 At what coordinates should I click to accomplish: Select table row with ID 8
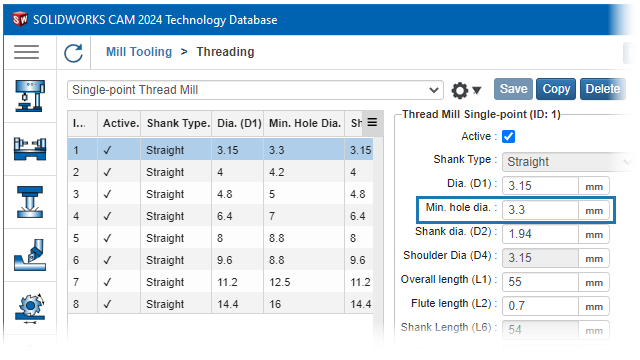[x=220, y=304]
